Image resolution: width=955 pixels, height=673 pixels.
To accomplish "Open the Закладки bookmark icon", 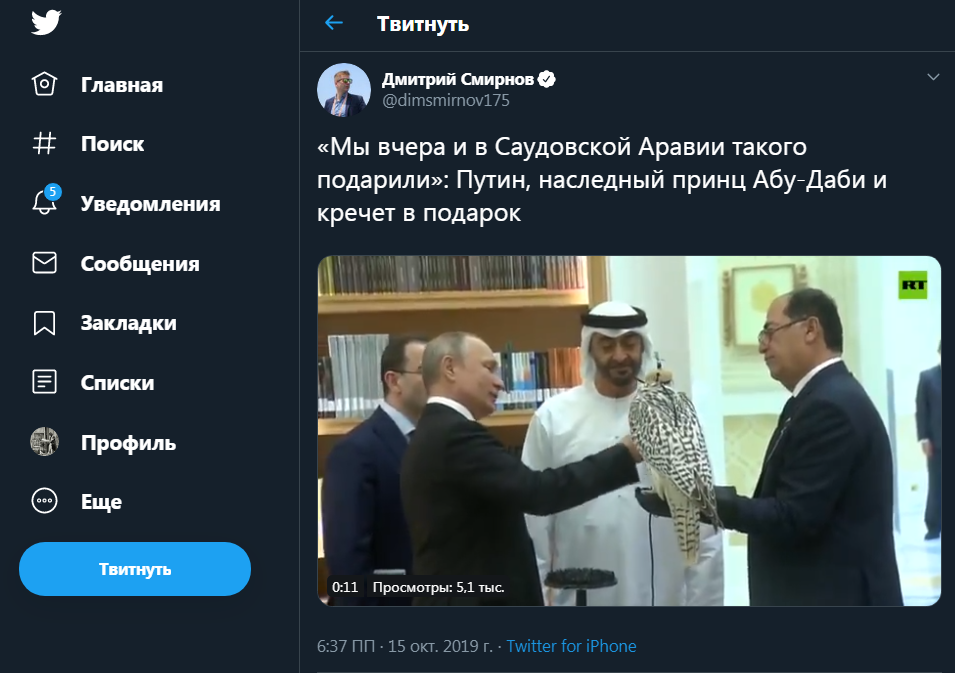I will (x=44, y=323).
